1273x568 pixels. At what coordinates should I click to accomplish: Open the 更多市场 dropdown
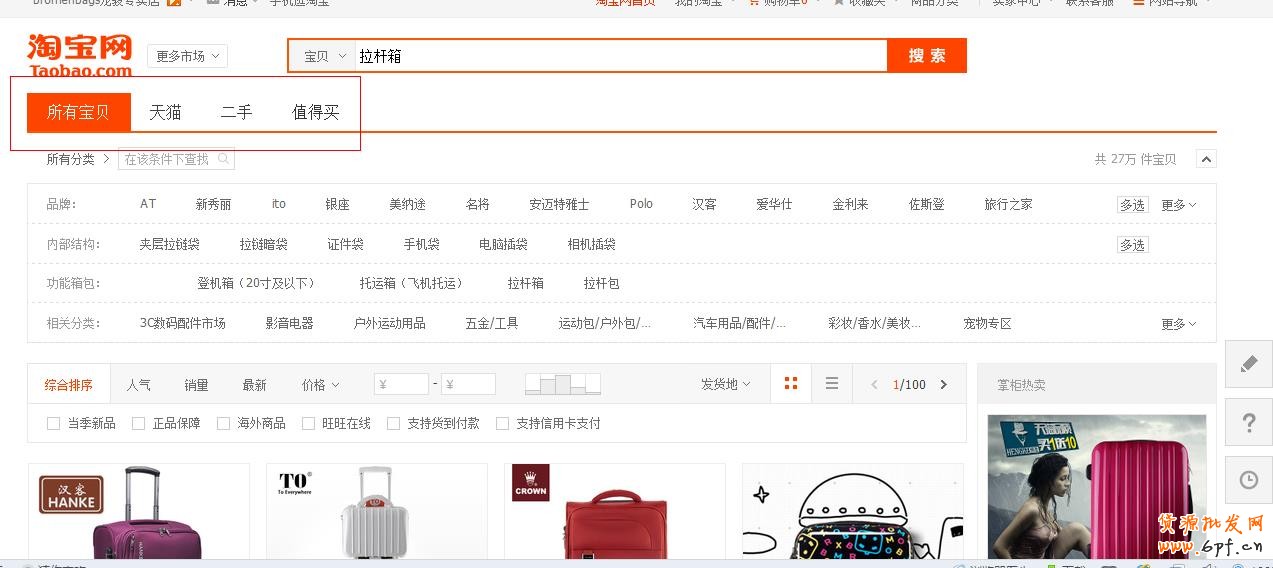(x=187, y=57)
